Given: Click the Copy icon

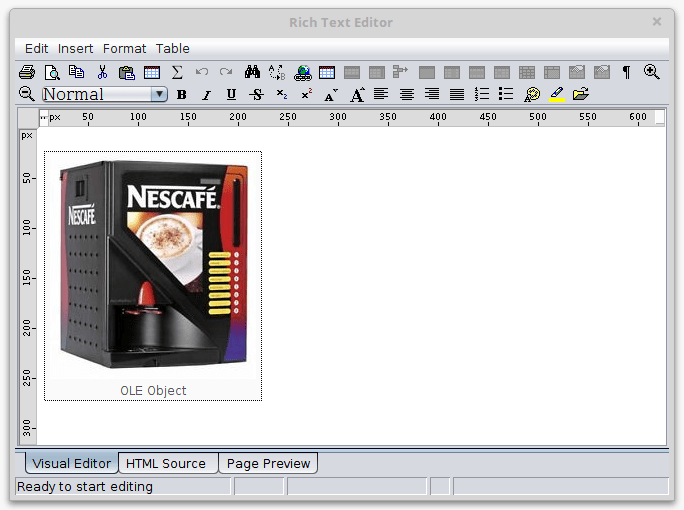Looking at the screenshot, I should 77,72.
